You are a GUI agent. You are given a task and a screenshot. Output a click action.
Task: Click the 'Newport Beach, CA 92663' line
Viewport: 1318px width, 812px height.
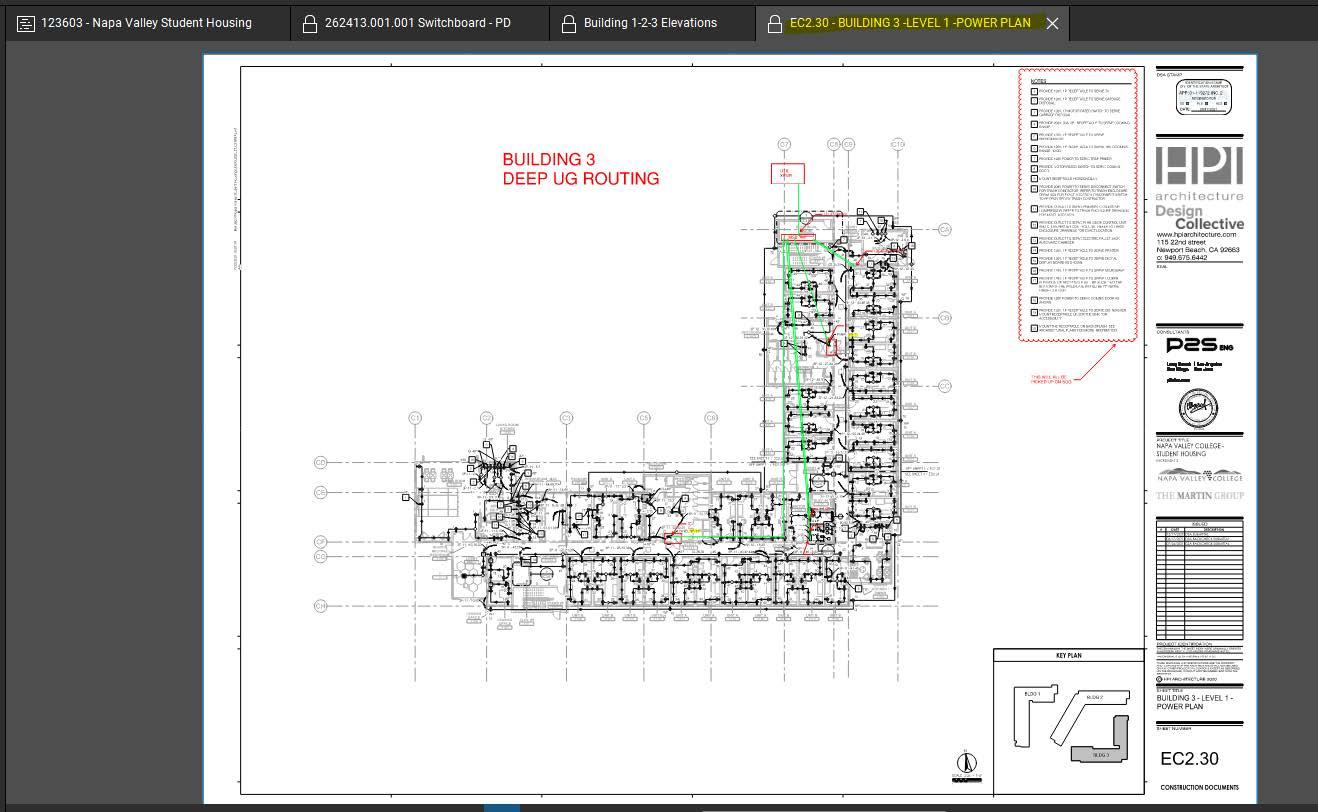[1198, 250]
